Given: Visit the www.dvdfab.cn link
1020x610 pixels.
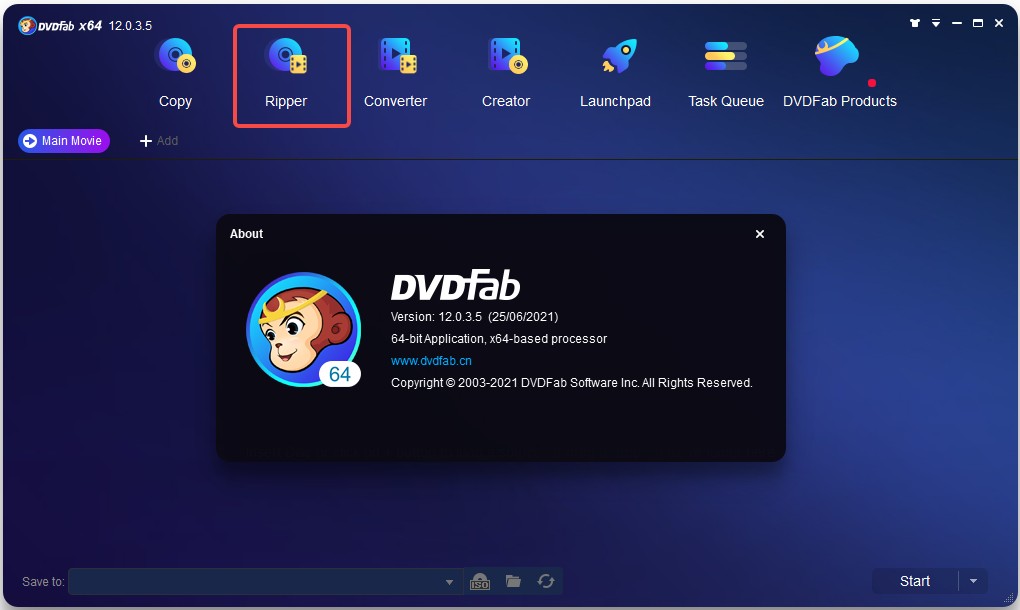Looking at the screenshot, I should pyautogui.click(x=431, y=360).
